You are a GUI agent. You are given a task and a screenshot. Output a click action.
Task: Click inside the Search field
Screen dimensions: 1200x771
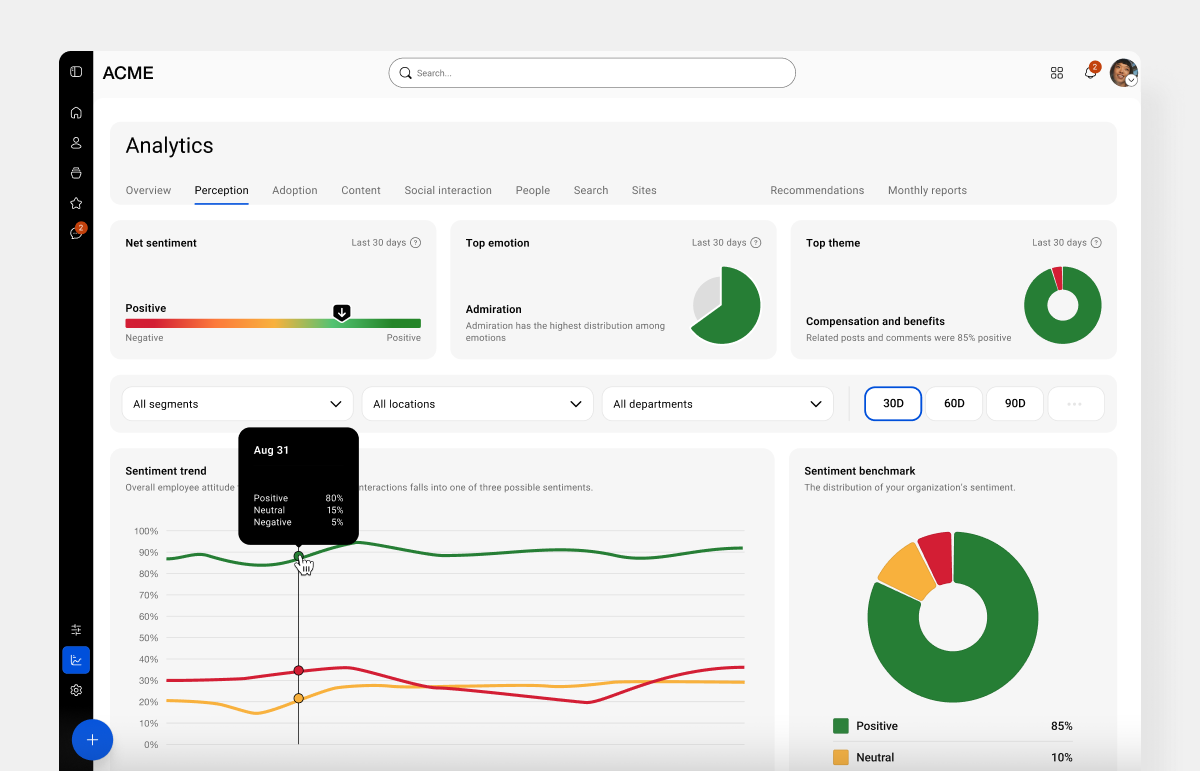(x=592, y=73)
